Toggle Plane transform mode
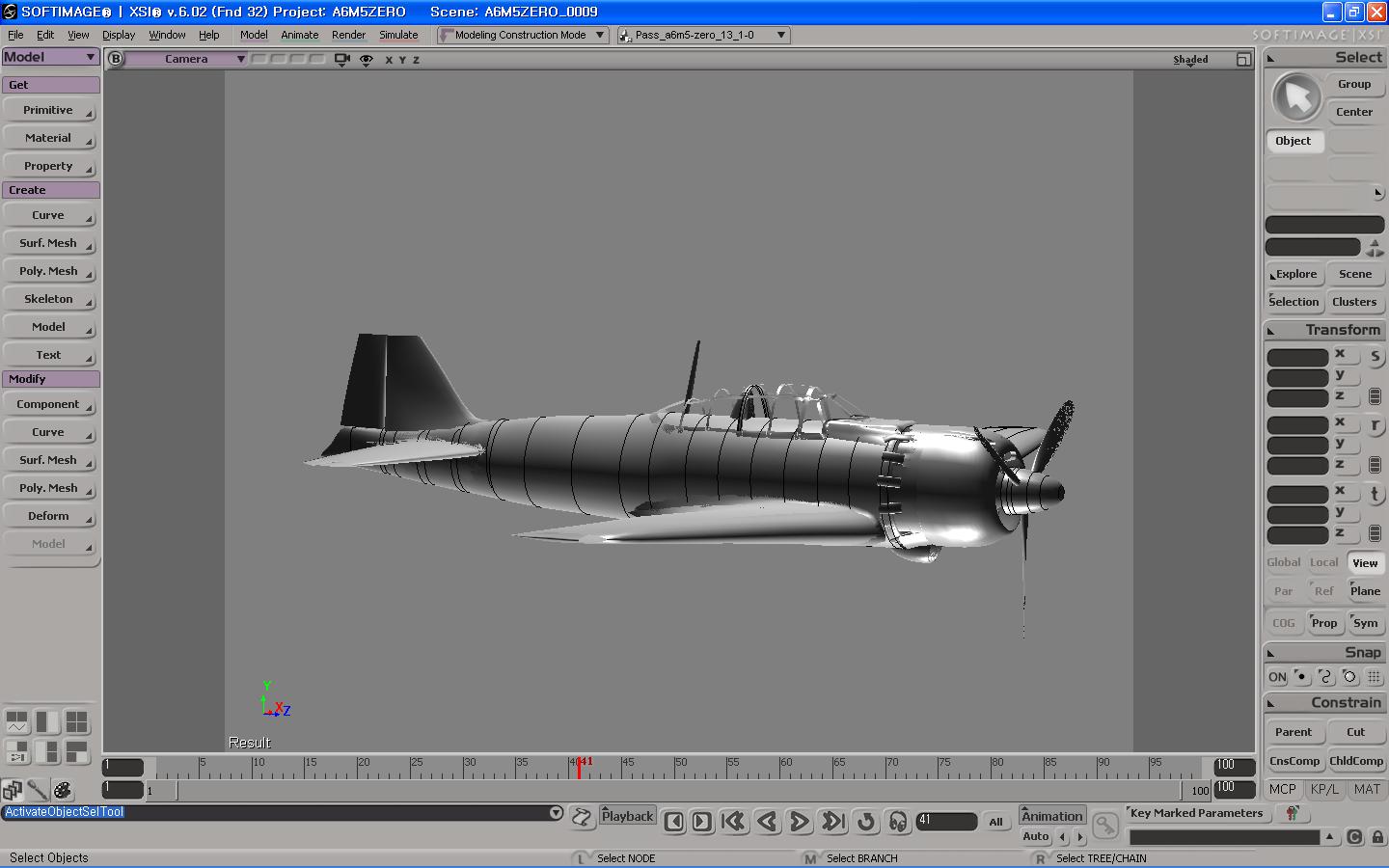The width and height of the screenshot is (1389, 868). tap(1365, 591)
